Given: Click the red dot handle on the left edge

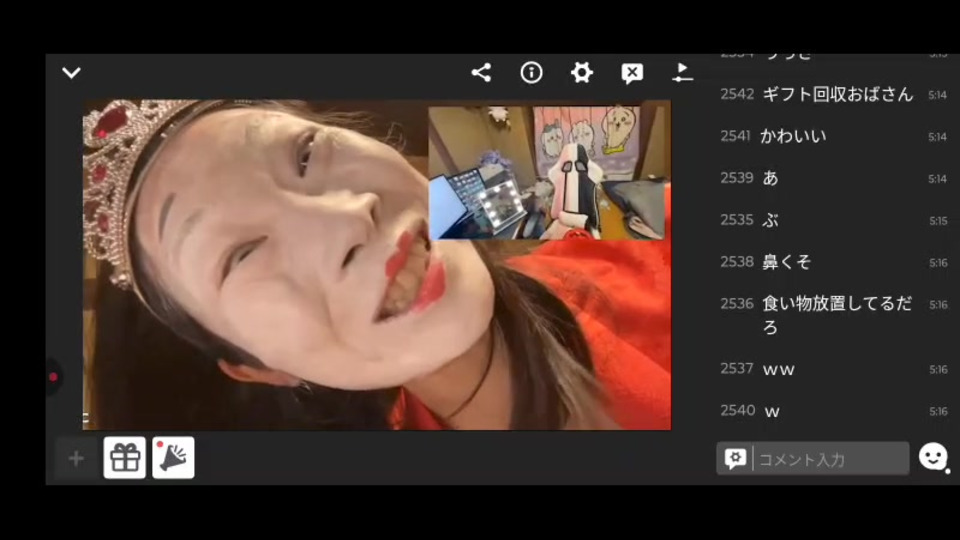Looking at the screenshot, I should pyautogui.click(x=53, y=377).
